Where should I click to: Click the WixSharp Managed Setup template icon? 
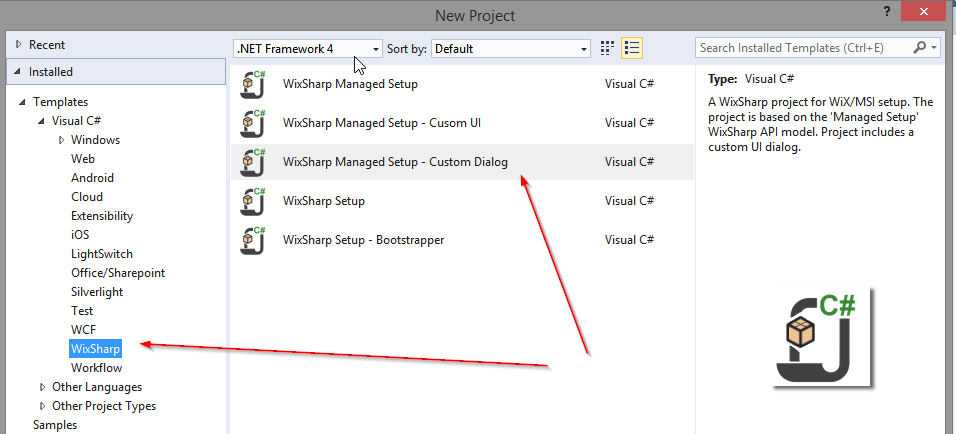(x=252, y=85)
